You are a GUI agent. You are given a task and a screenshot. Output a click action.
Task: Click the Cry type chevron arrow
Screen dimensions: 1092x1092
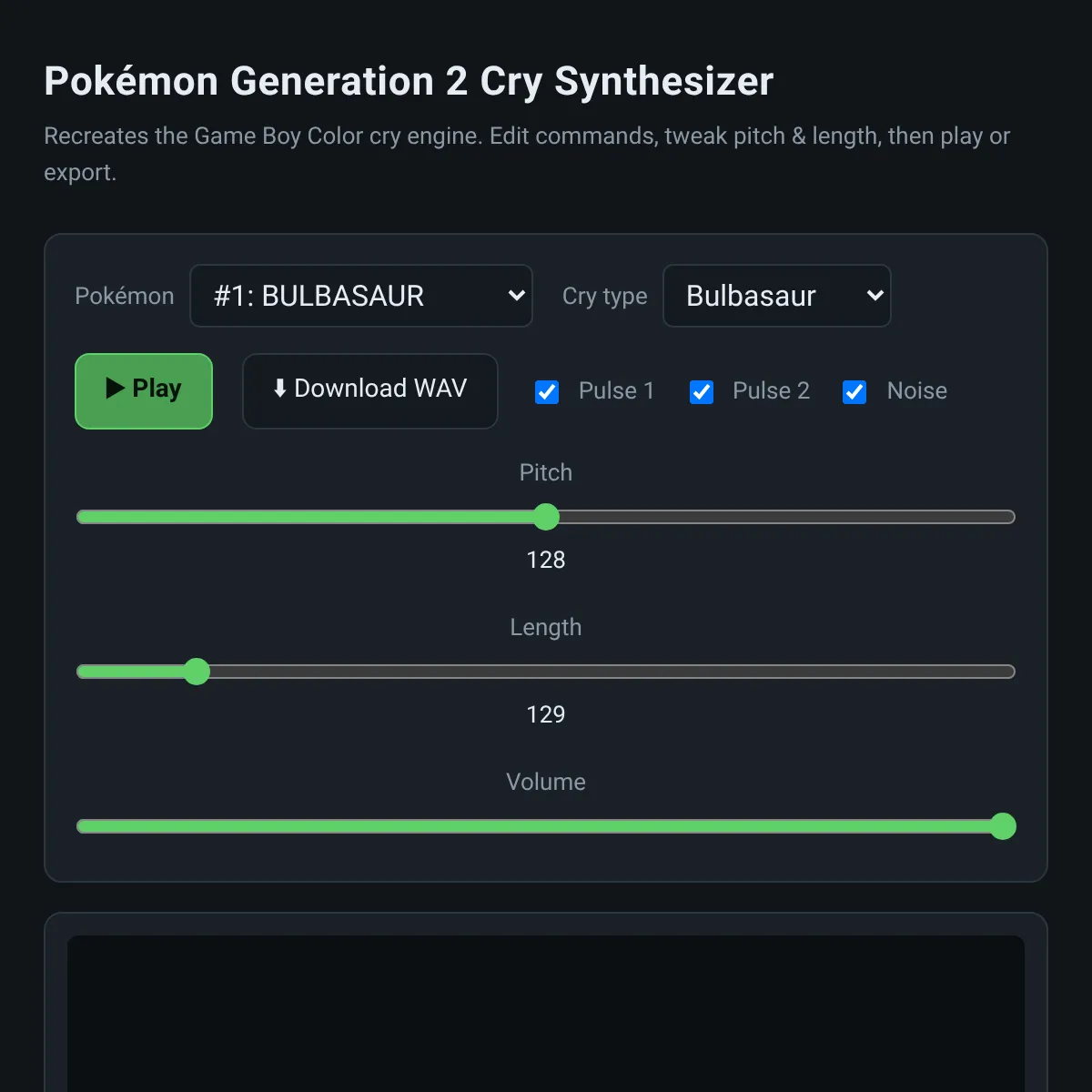875,296
